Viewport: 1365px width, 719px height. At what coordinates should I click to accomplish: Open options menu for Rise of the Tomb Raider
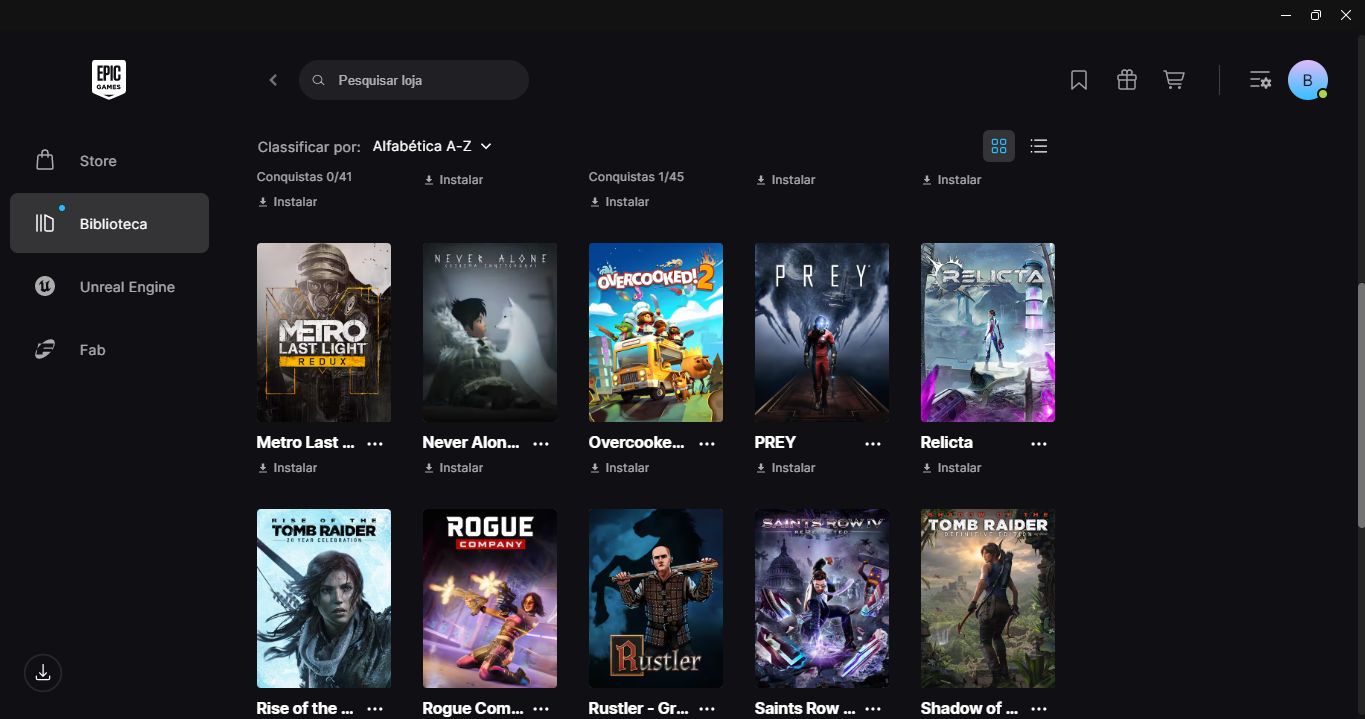click(375, 708)
